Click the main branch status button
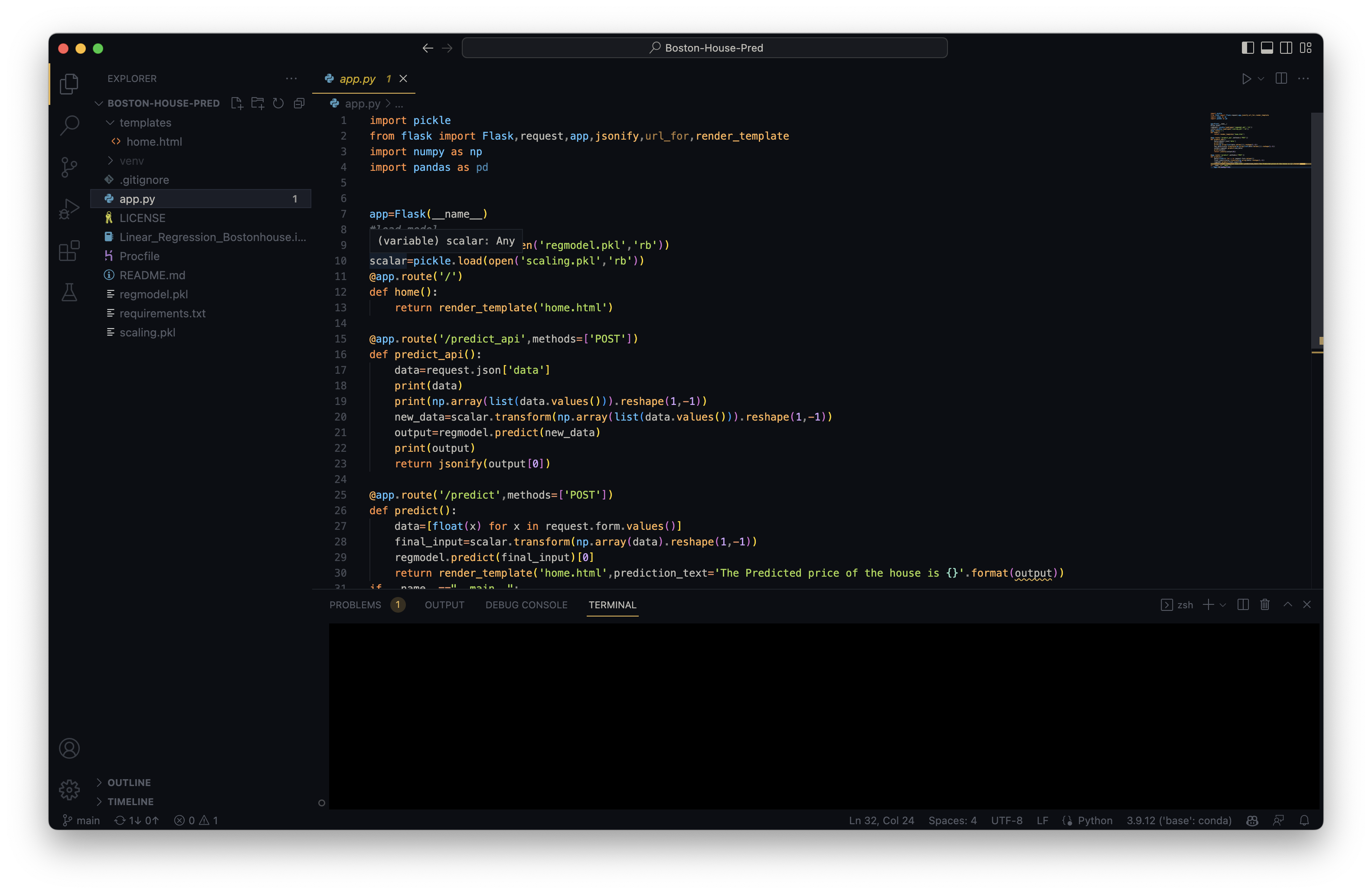Viewport: 1372px width, 894px height. [81, 820]
